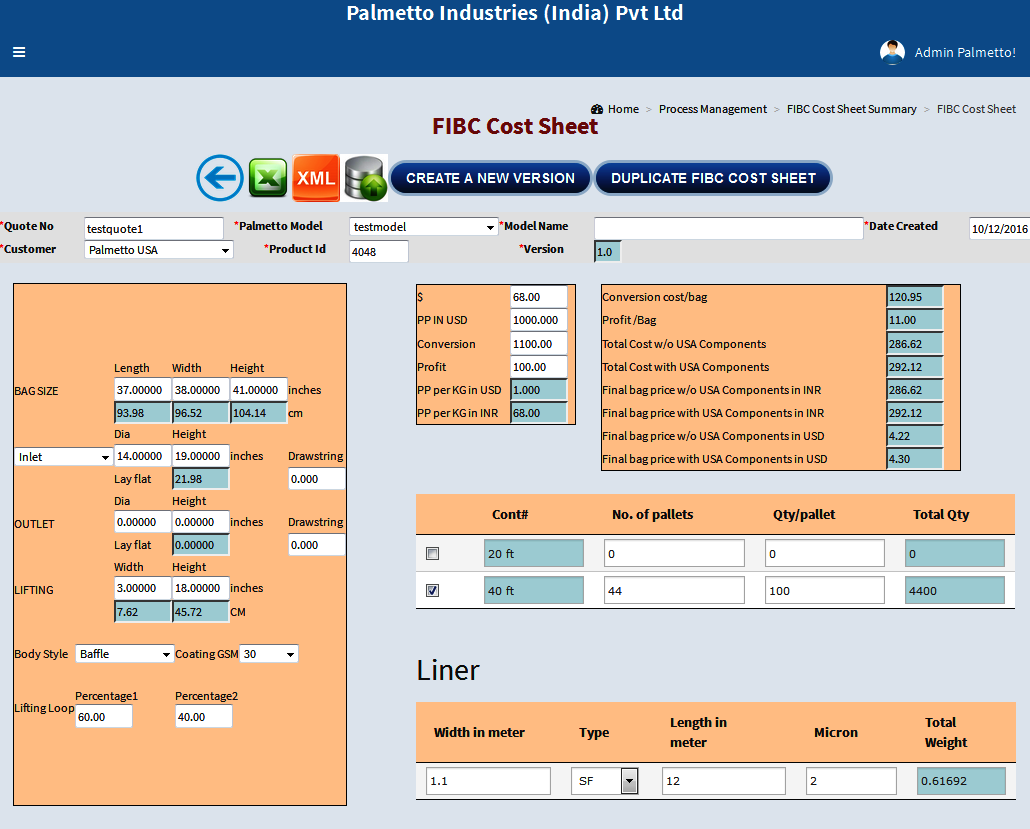This screenshot has width=1030, height=829.
Task: Click the Product Id field
Action: pyautogui.click(x=378, y=252)
